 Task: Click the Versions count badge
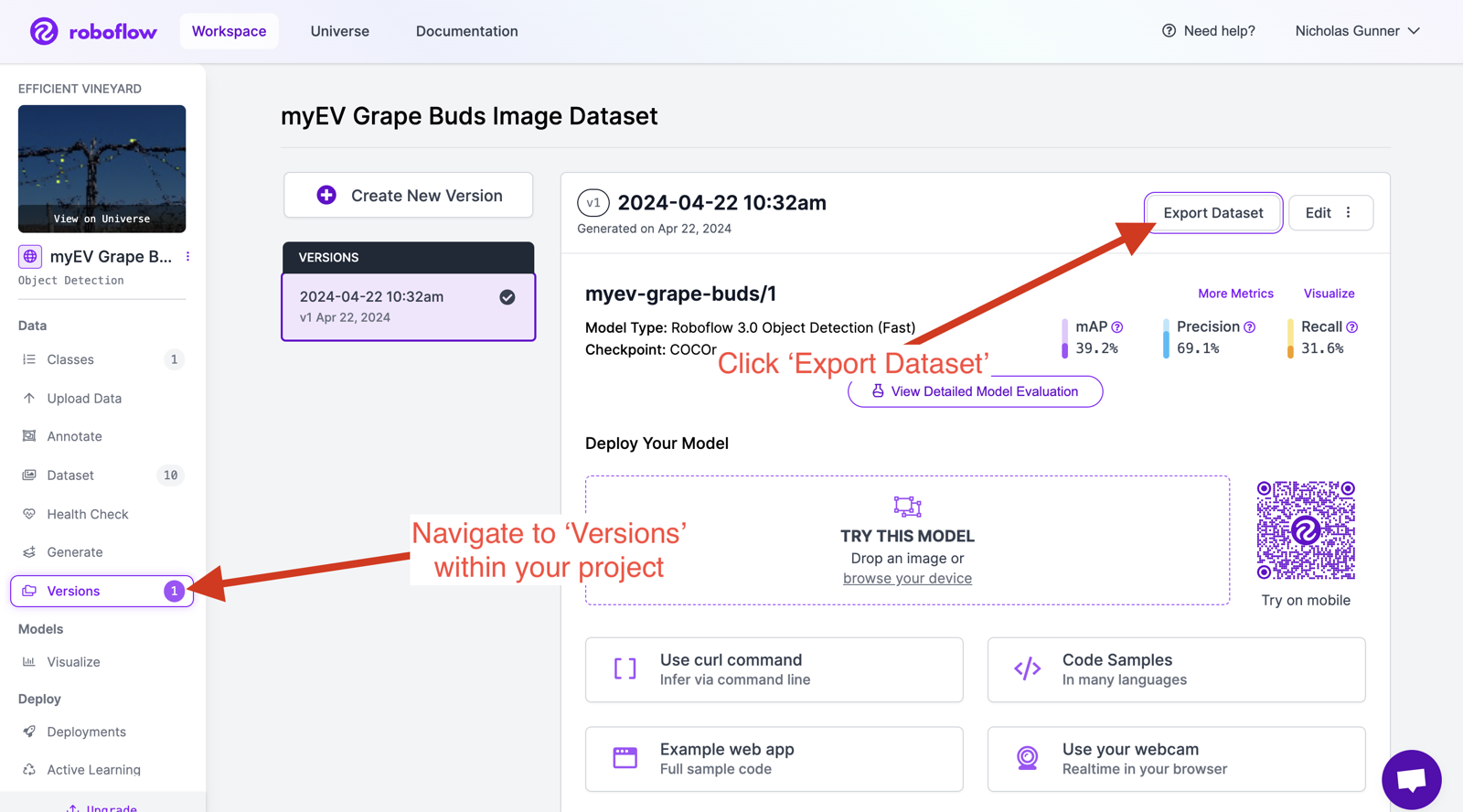coord(174,591)
